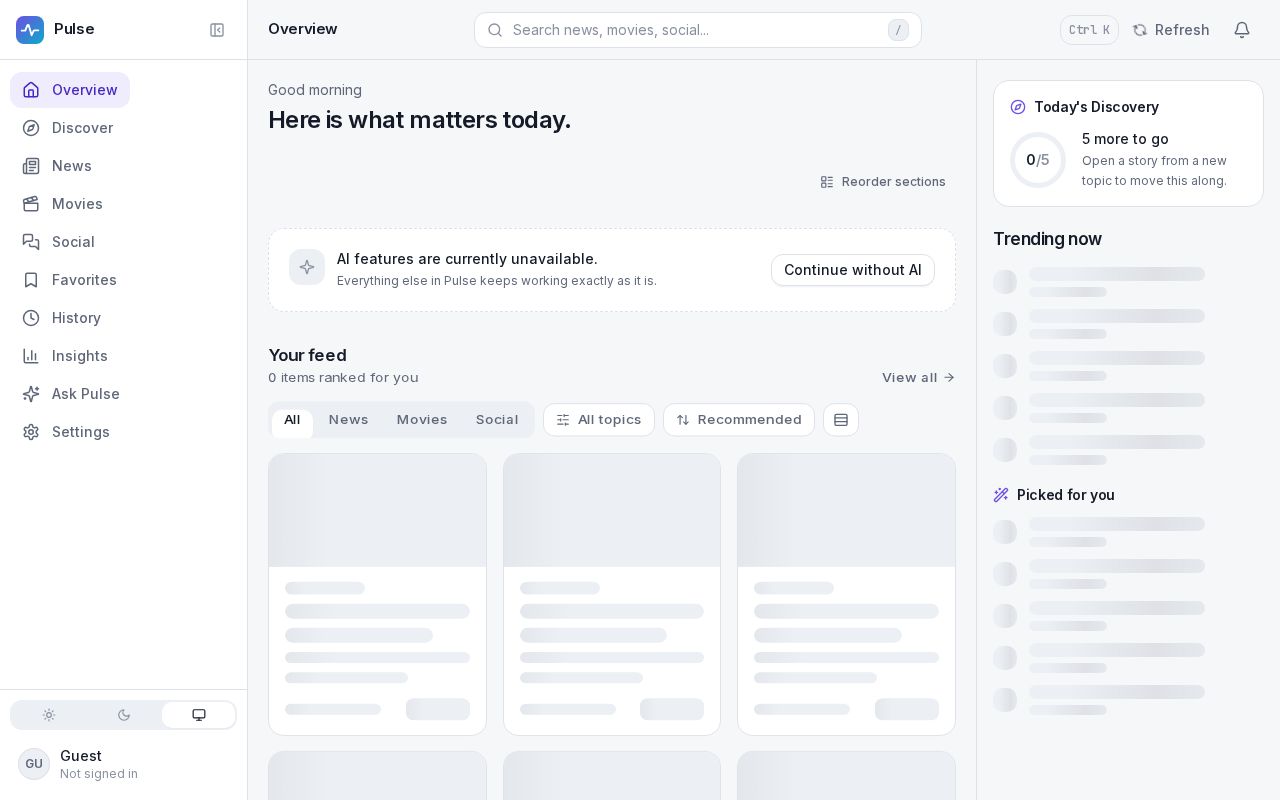This screenshot has width=1280, height=800.
Task: Open View all feed link
Action: 919,377
